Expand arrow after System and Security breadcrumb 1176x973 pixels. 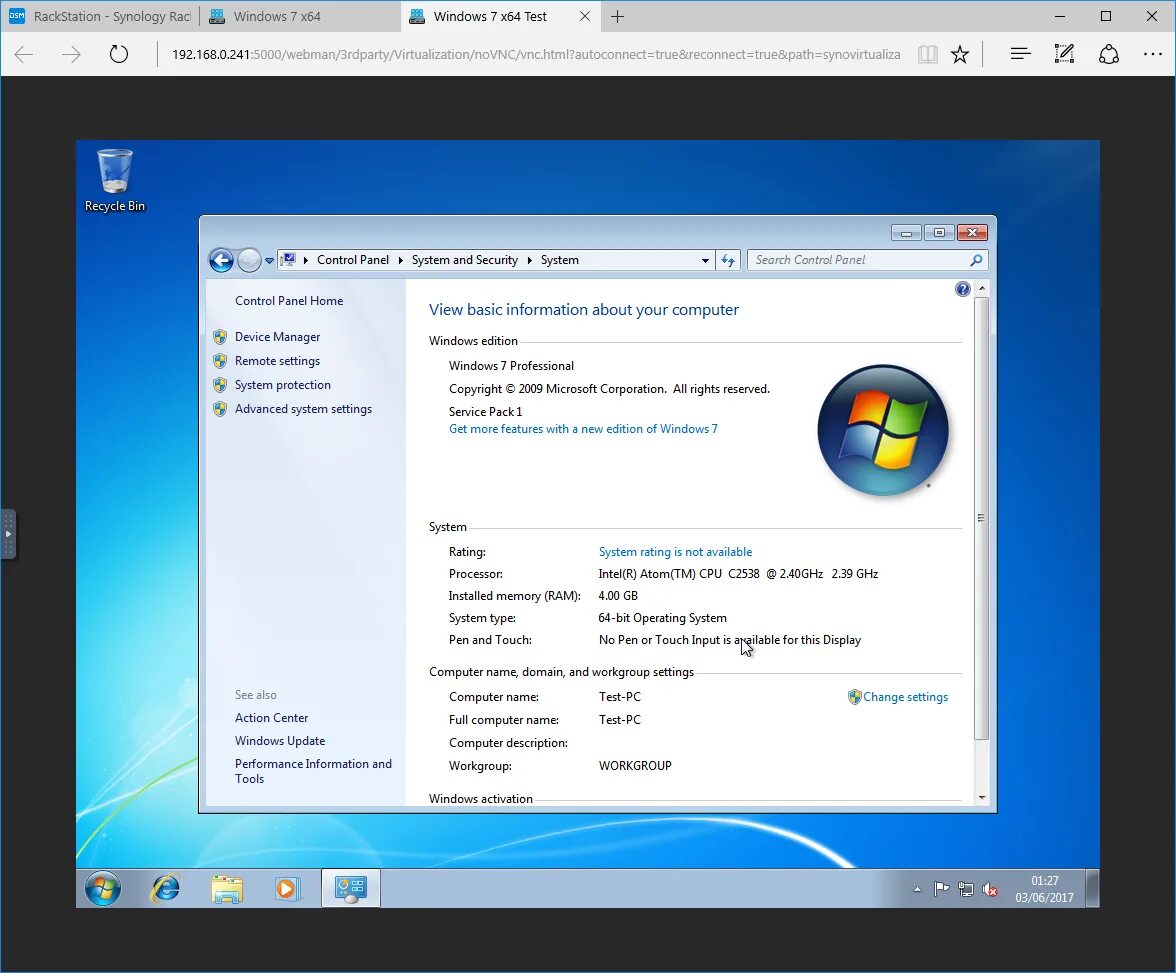[530, 260]
